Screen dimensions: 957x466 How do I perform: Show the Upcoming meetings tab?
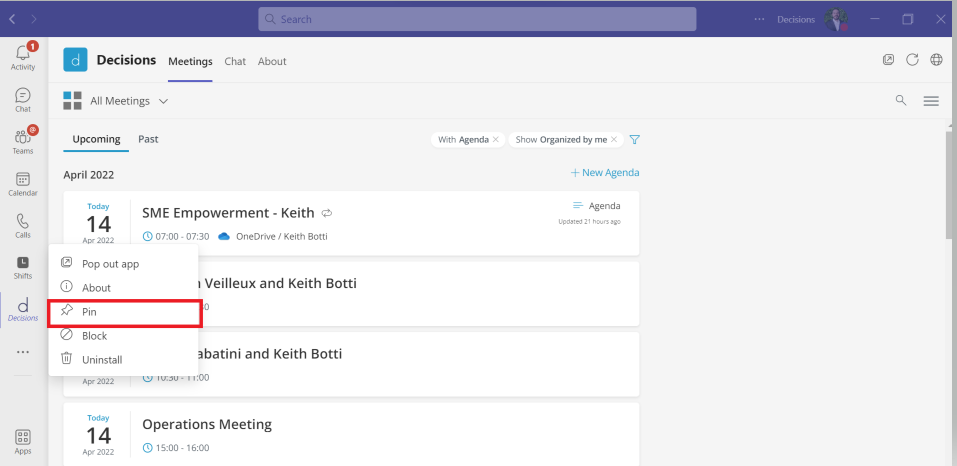(96, 139)
